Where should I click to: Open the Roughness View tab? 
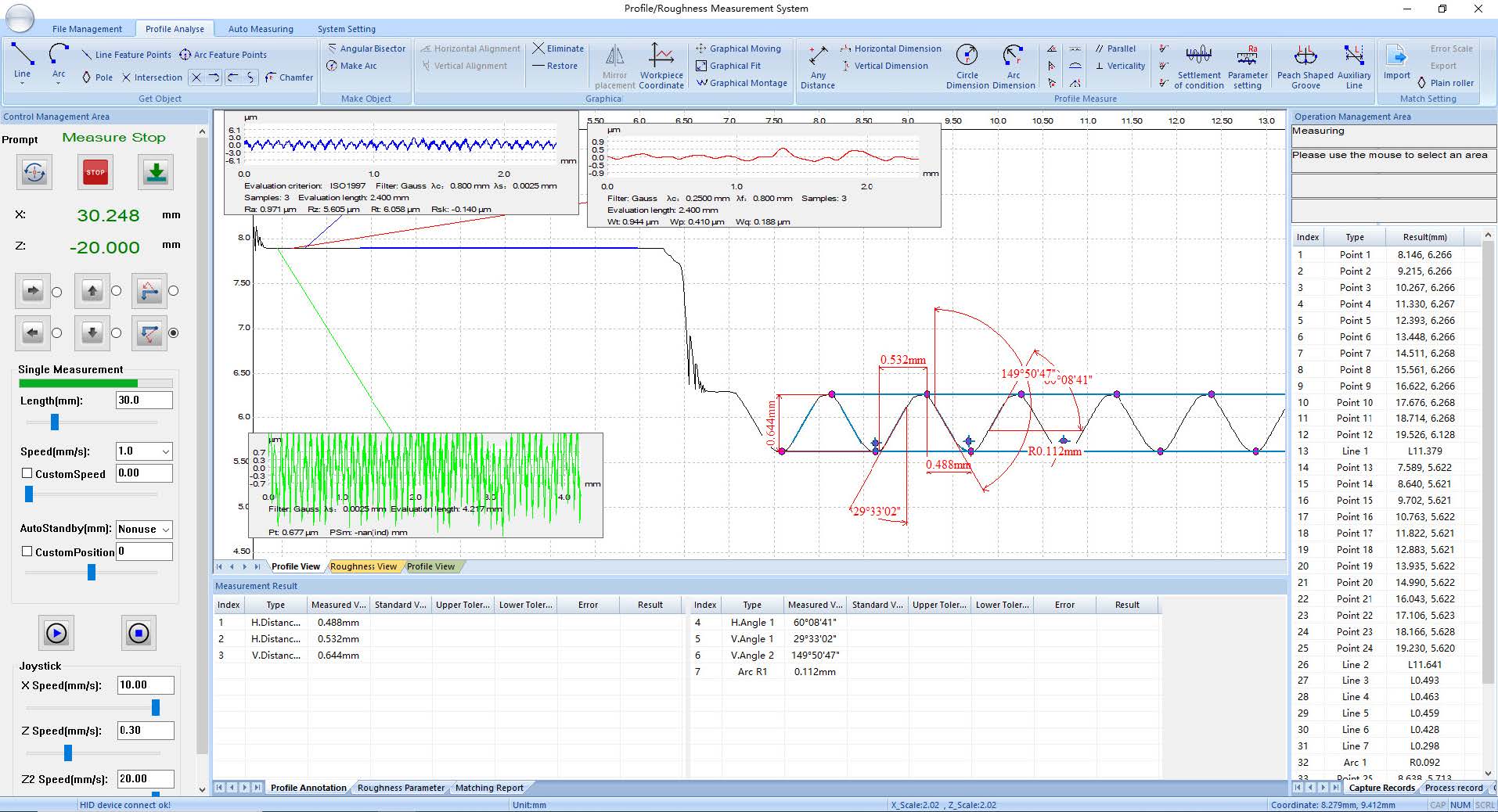(x=363, y=566)
